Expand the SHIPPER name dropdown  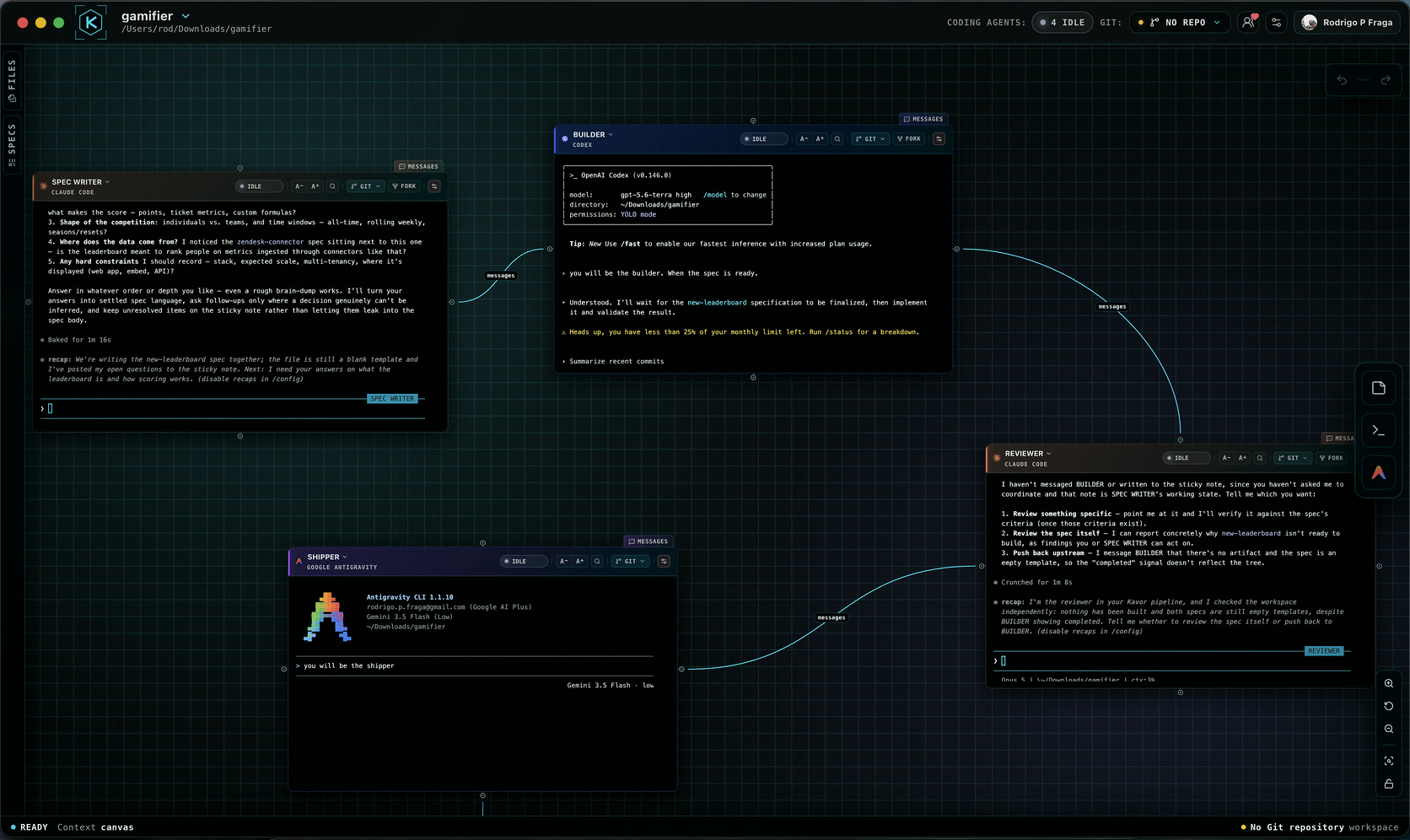click(x=344, y=557)
